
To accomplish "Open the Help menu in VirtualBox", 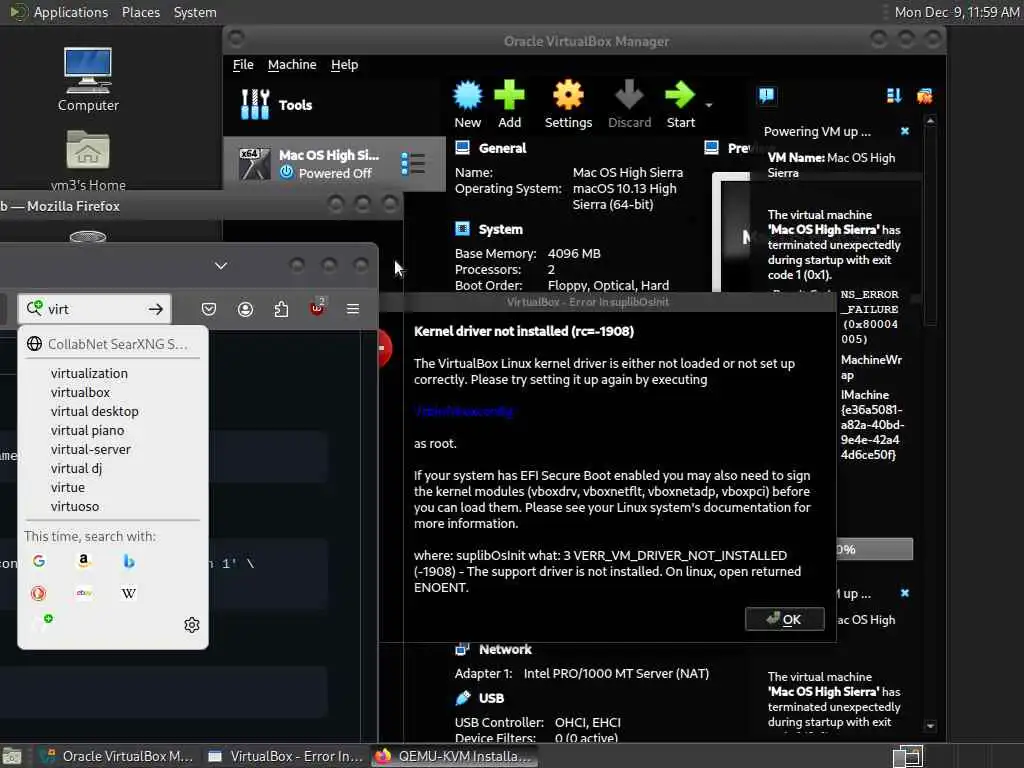I will 344,65.
